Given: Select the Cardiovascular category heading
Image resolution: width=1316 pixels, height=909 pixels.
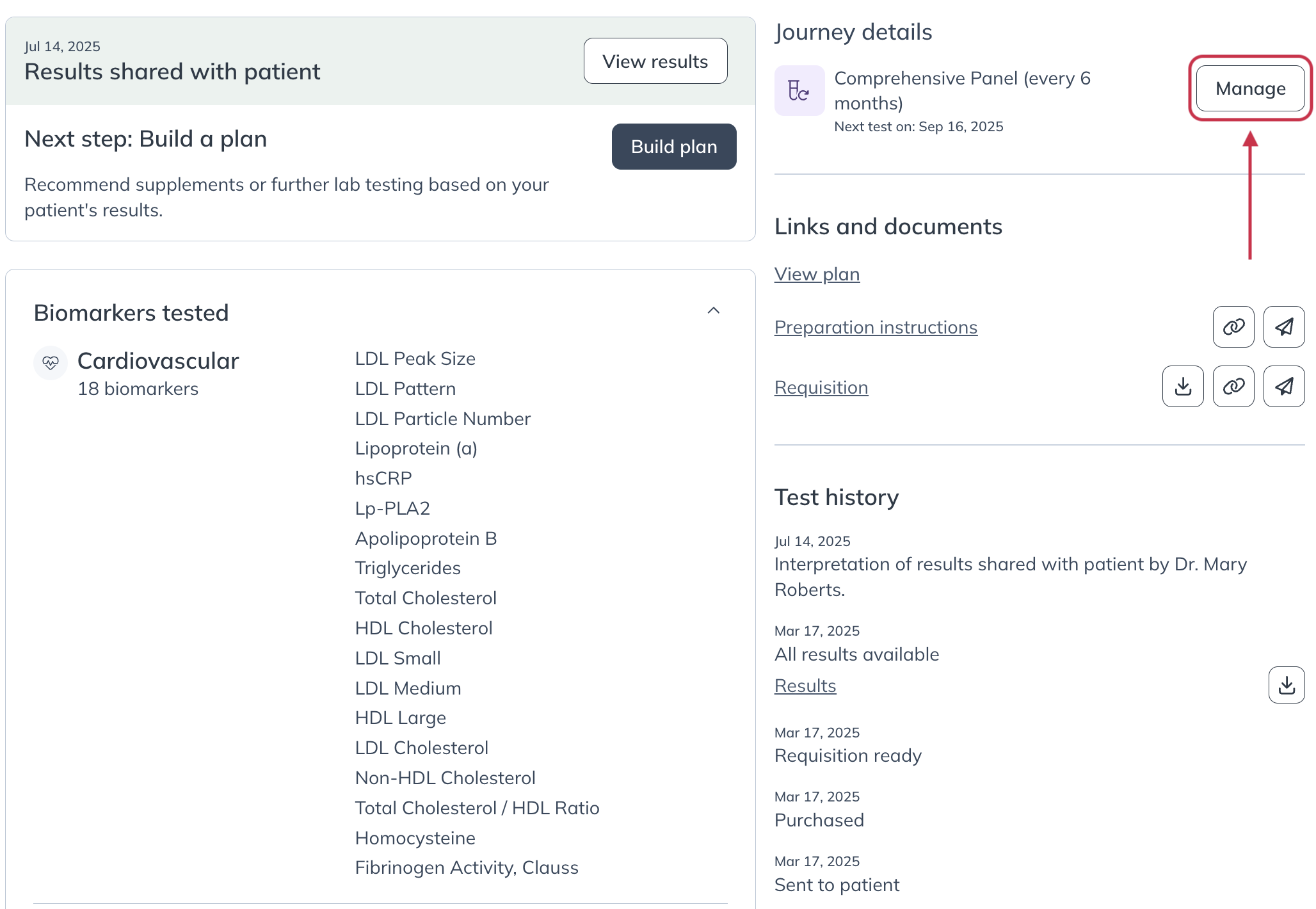Looking at the screenshot, I should click(158, 361).
